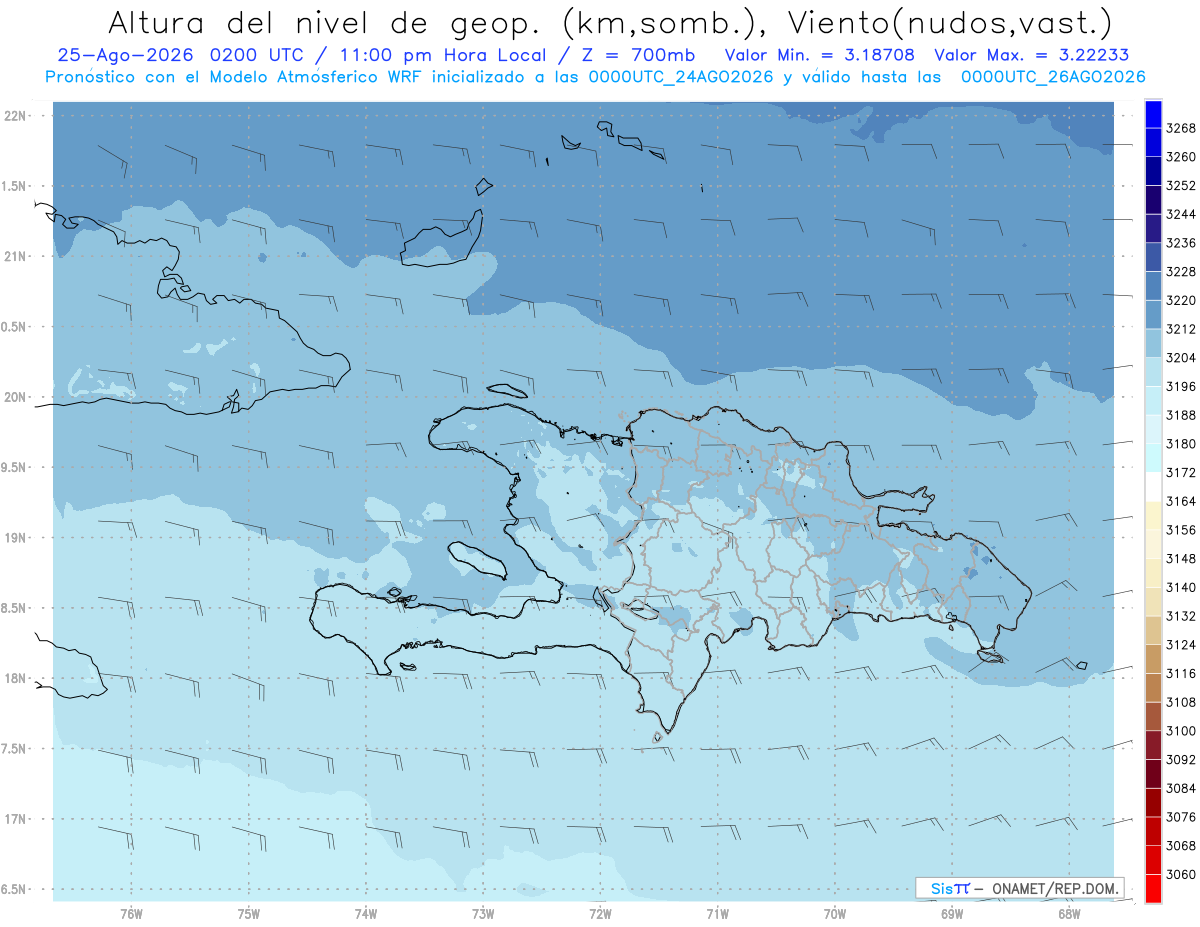
Task: Click the legend value 3124
Action: (1181, 644)
